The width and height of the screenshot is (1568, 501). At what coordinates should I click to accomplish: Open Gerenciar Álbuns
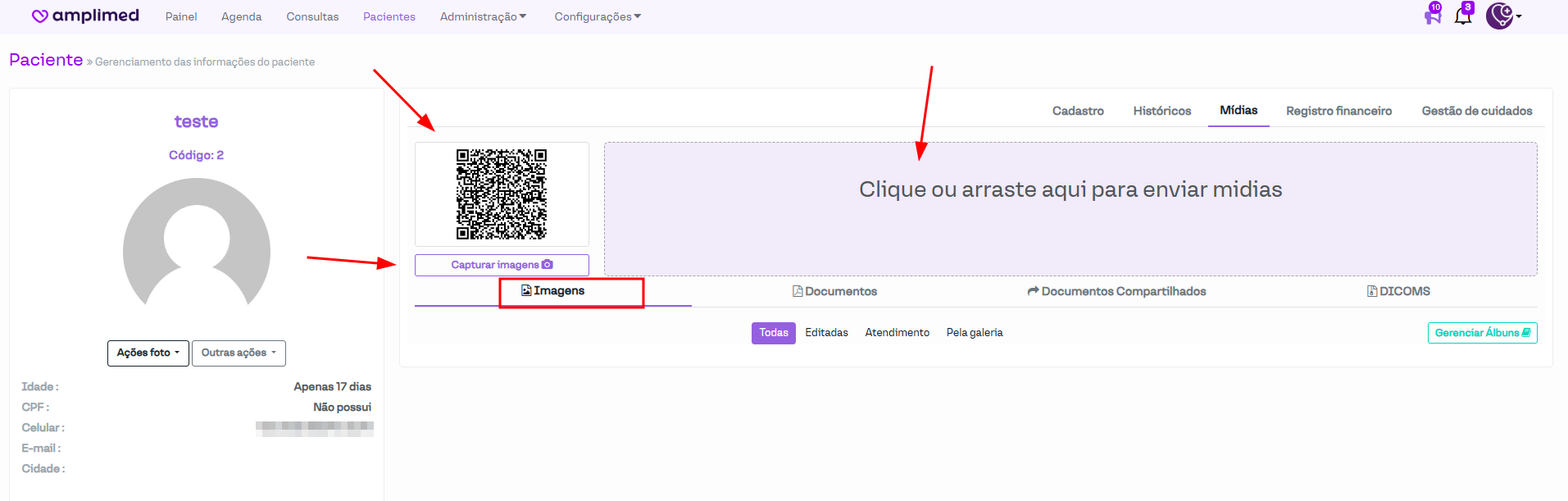point(1482,333)
